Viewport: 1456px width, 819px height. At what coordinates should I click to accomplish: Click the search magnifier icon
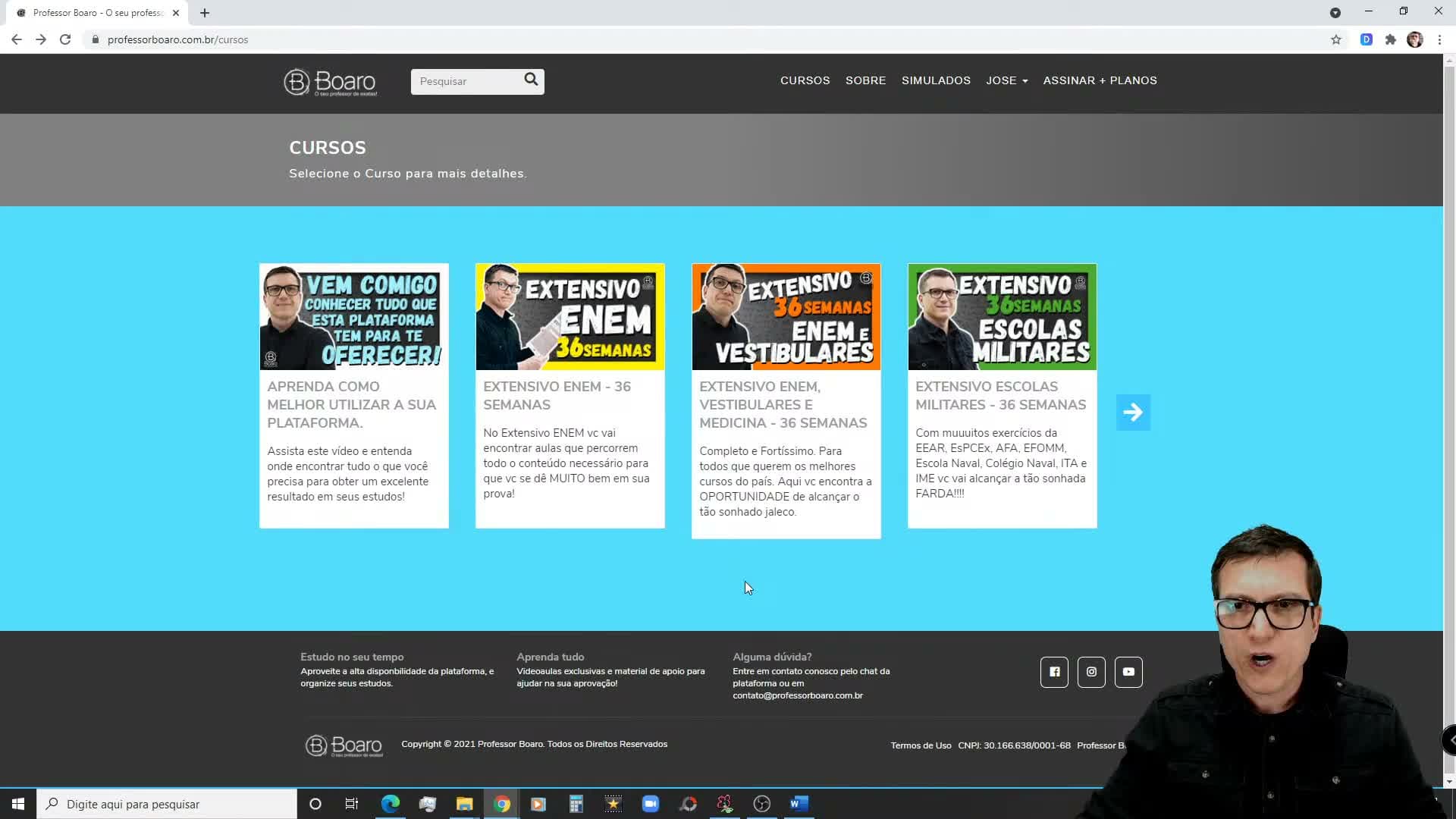tap(531, 80)
